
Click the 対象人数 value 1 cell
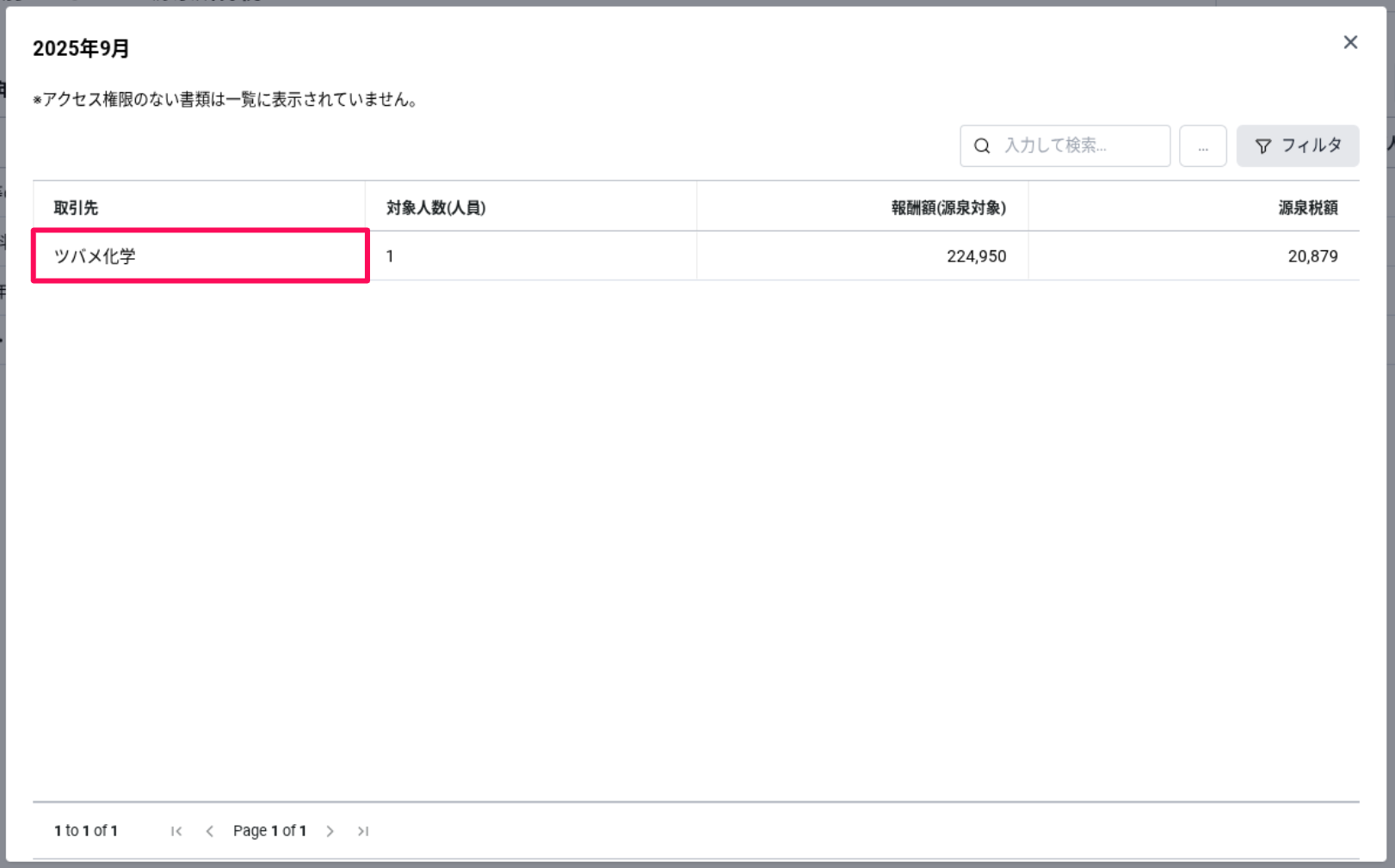click(531, 255)
